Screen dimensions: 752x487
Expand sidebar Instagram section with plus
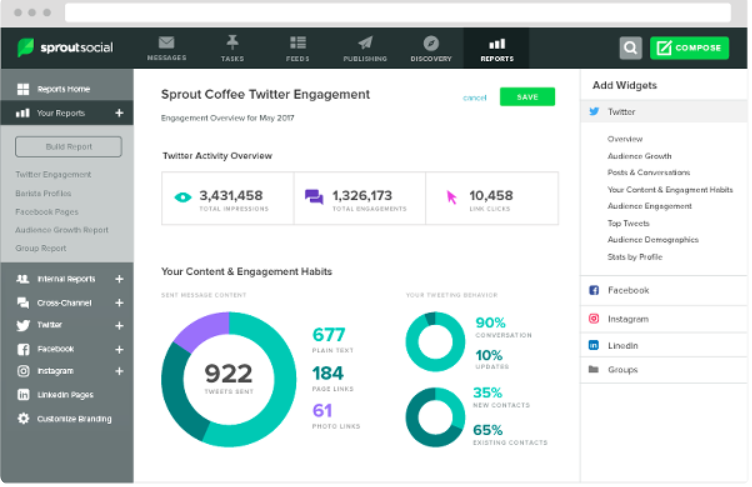[119, 371]
